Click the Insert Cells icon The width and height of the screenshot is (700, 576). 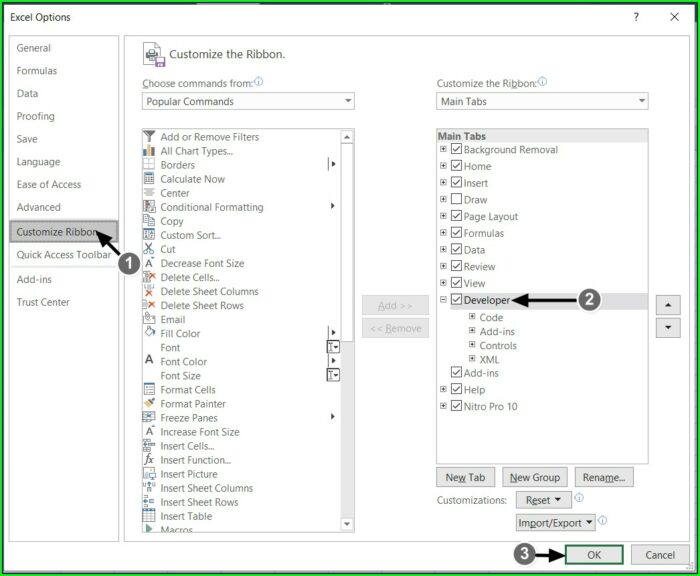tap(149, 445)
